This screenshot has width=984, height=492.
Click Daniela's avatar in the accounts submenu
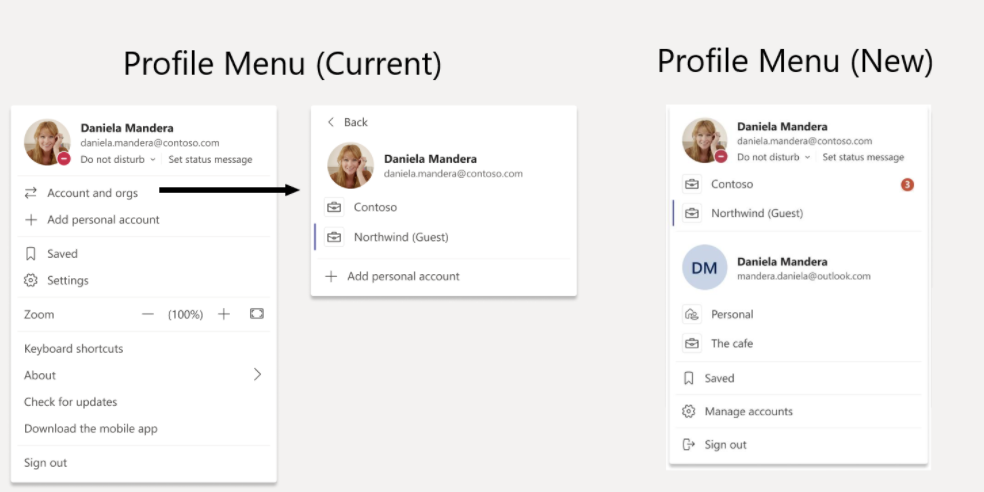pyautogui.click(x=351, y=166)
